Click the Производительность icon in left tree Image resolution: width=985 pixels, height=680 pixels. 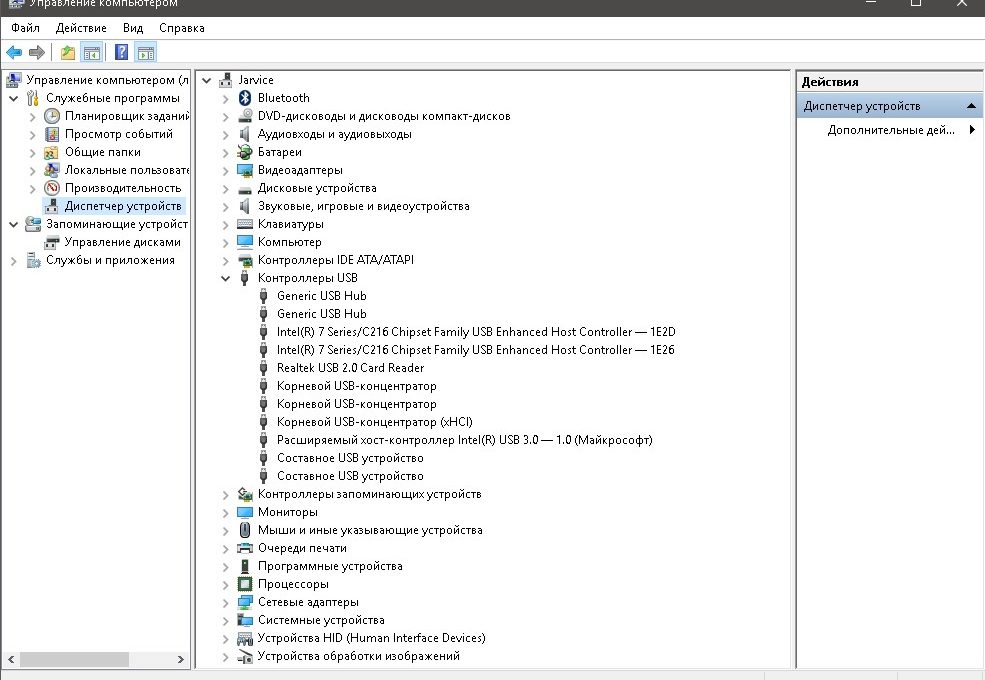tap(52, 188)
